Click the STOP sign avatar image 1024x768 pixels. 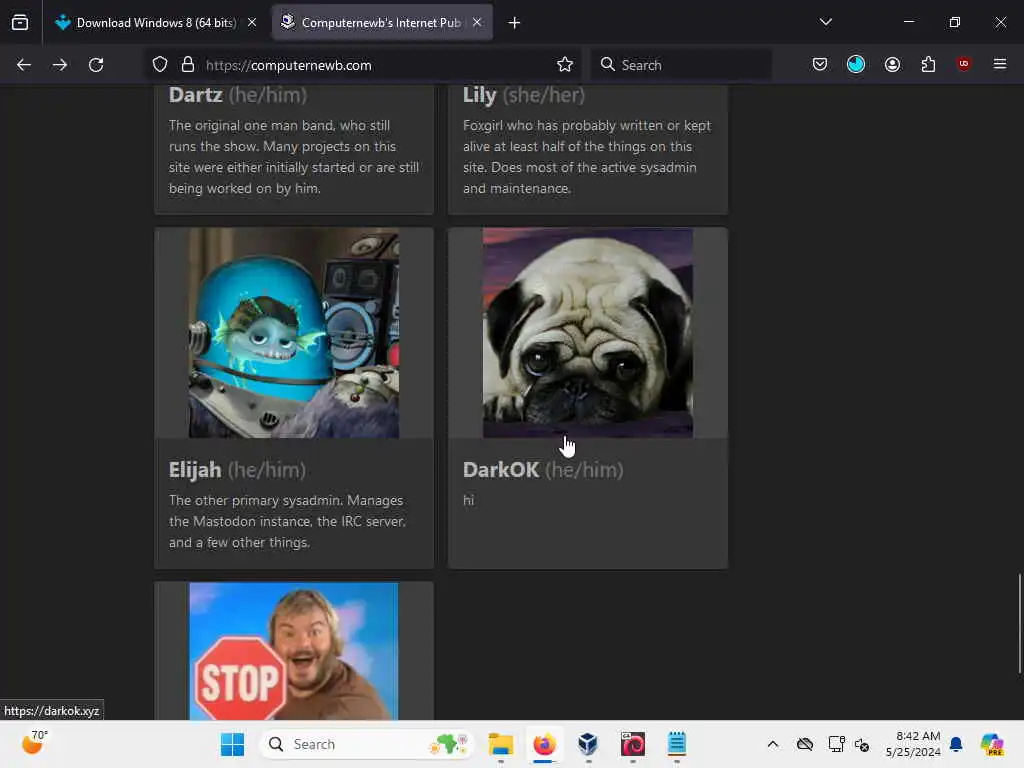point(294,652)
